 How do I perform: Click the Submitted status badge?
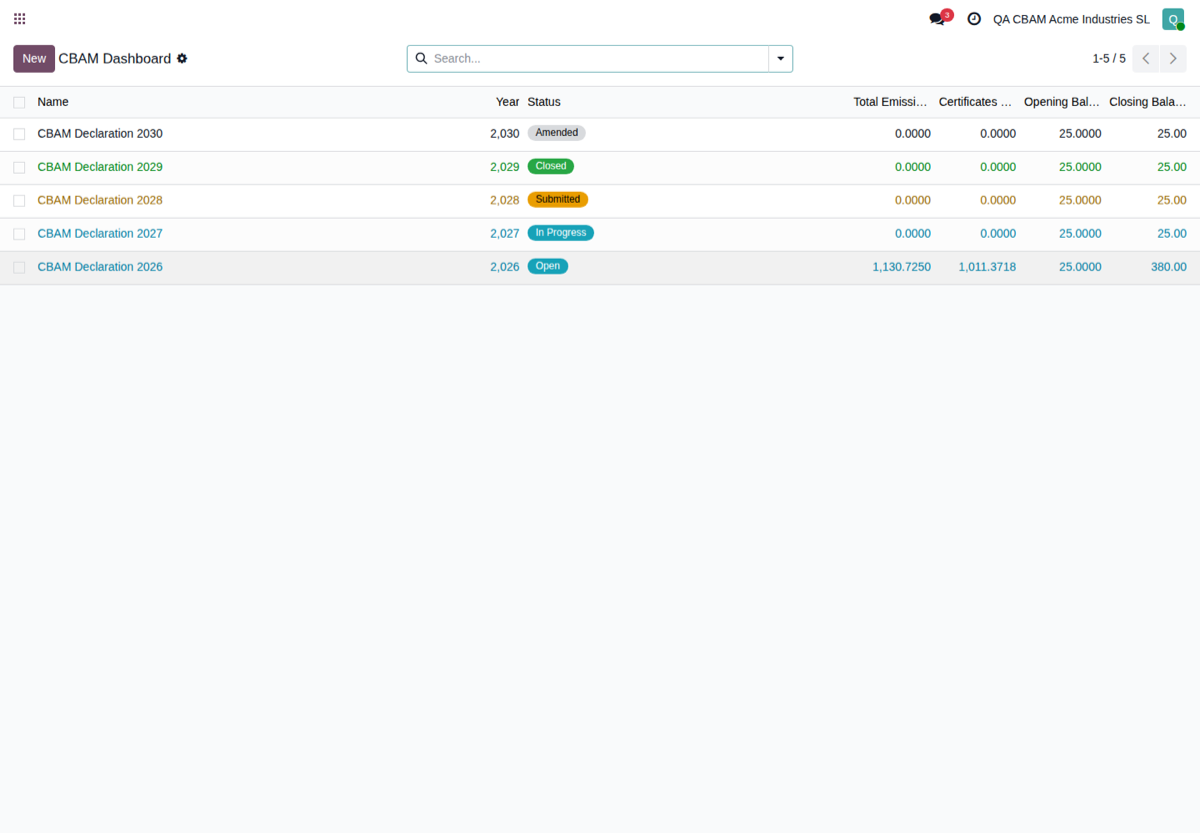[558, 200]
